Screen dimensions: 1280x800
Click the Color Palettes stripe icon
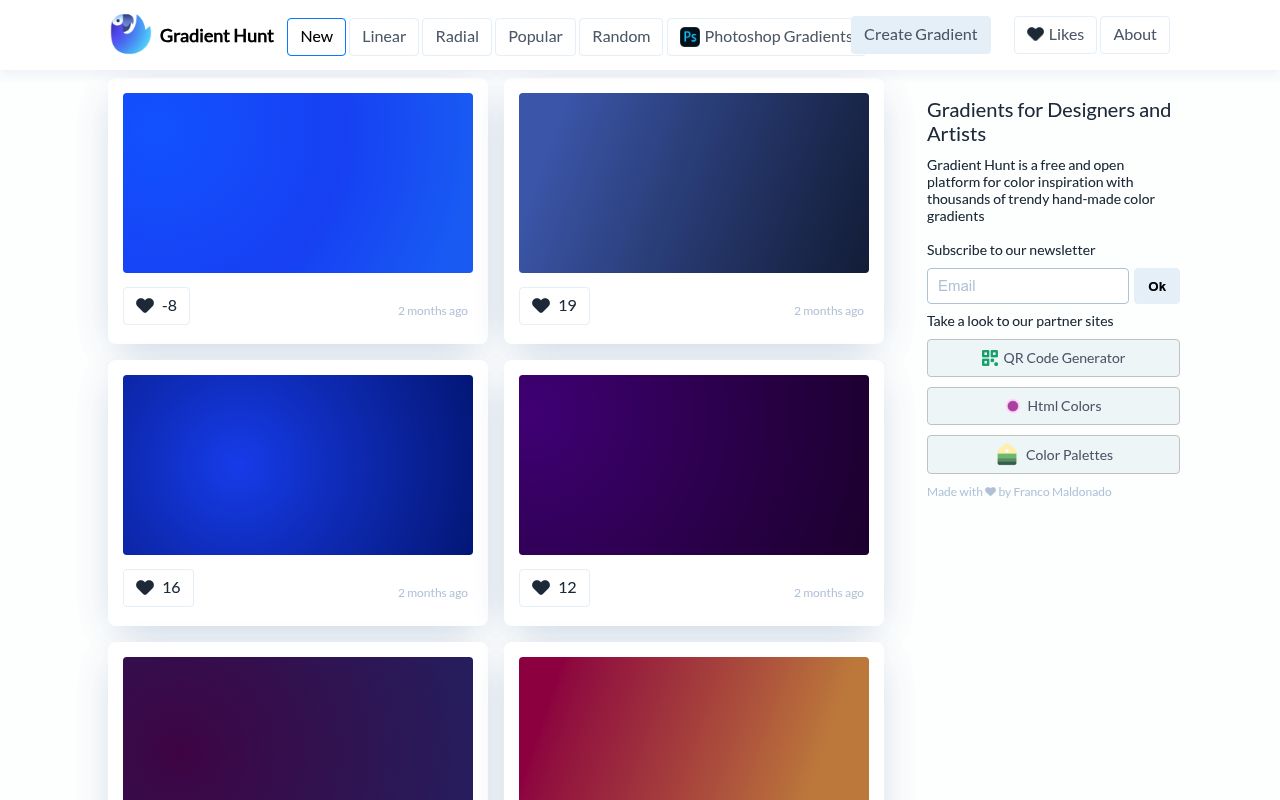tap(1007, 455)
